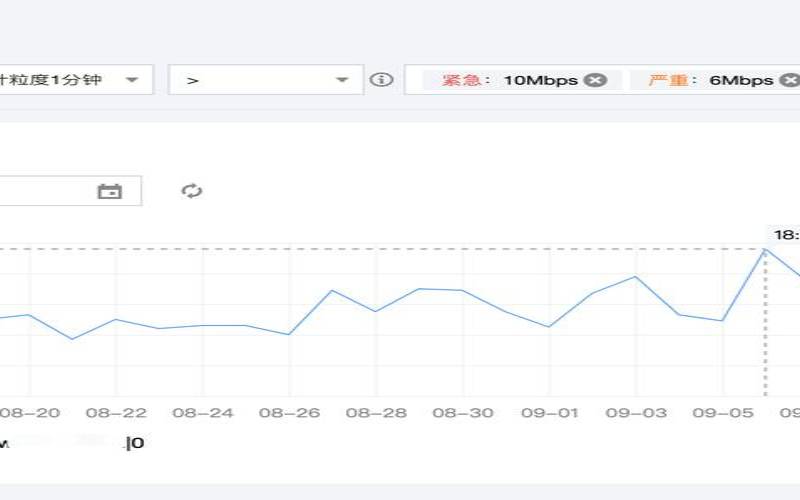This screenshot has width=800, height=500.
Task: Click the 09-01 x-axis date label
Action: tap(549, 412)
